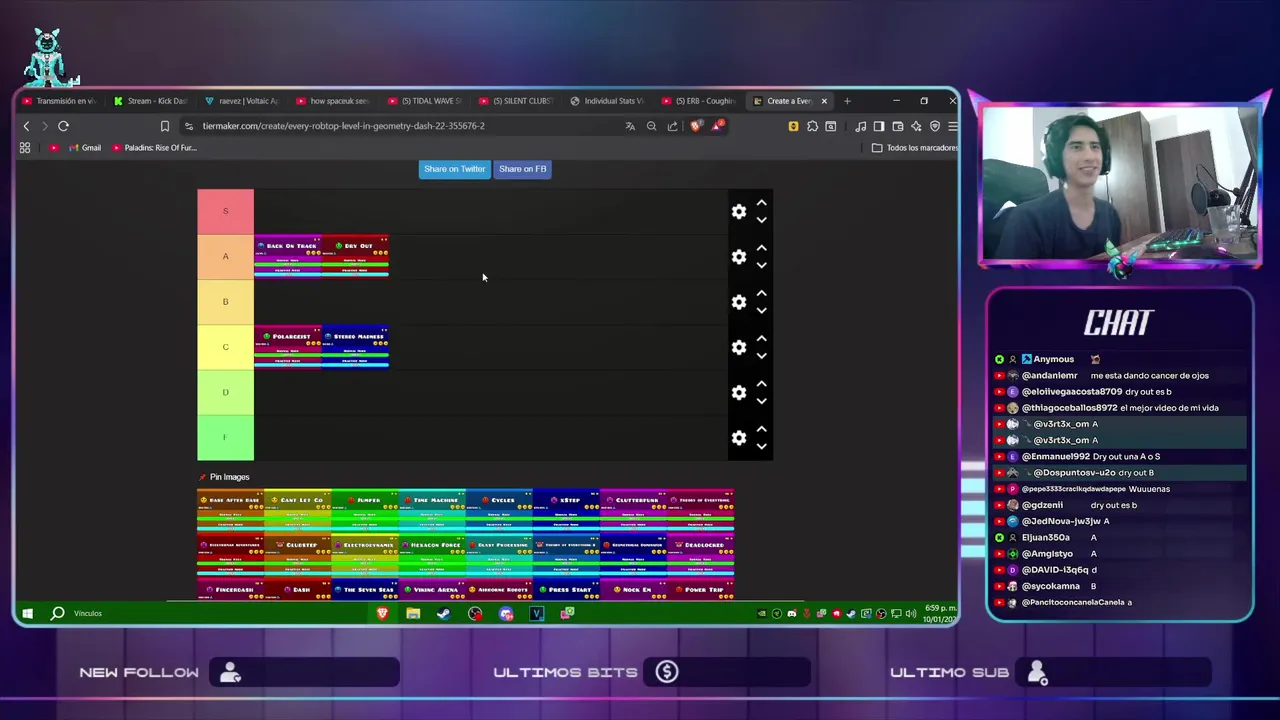Go back in browser history
The height and width of the screenshot is (720, 1280).
(27, 126)
